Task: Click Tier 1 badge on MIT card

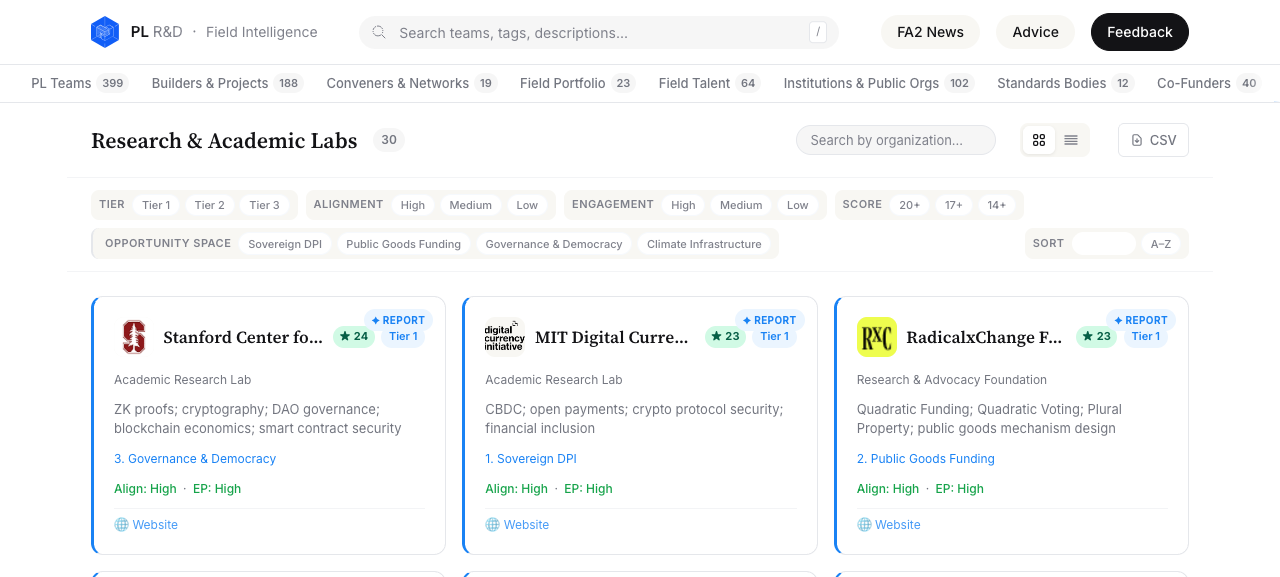Action: point(775,337)
